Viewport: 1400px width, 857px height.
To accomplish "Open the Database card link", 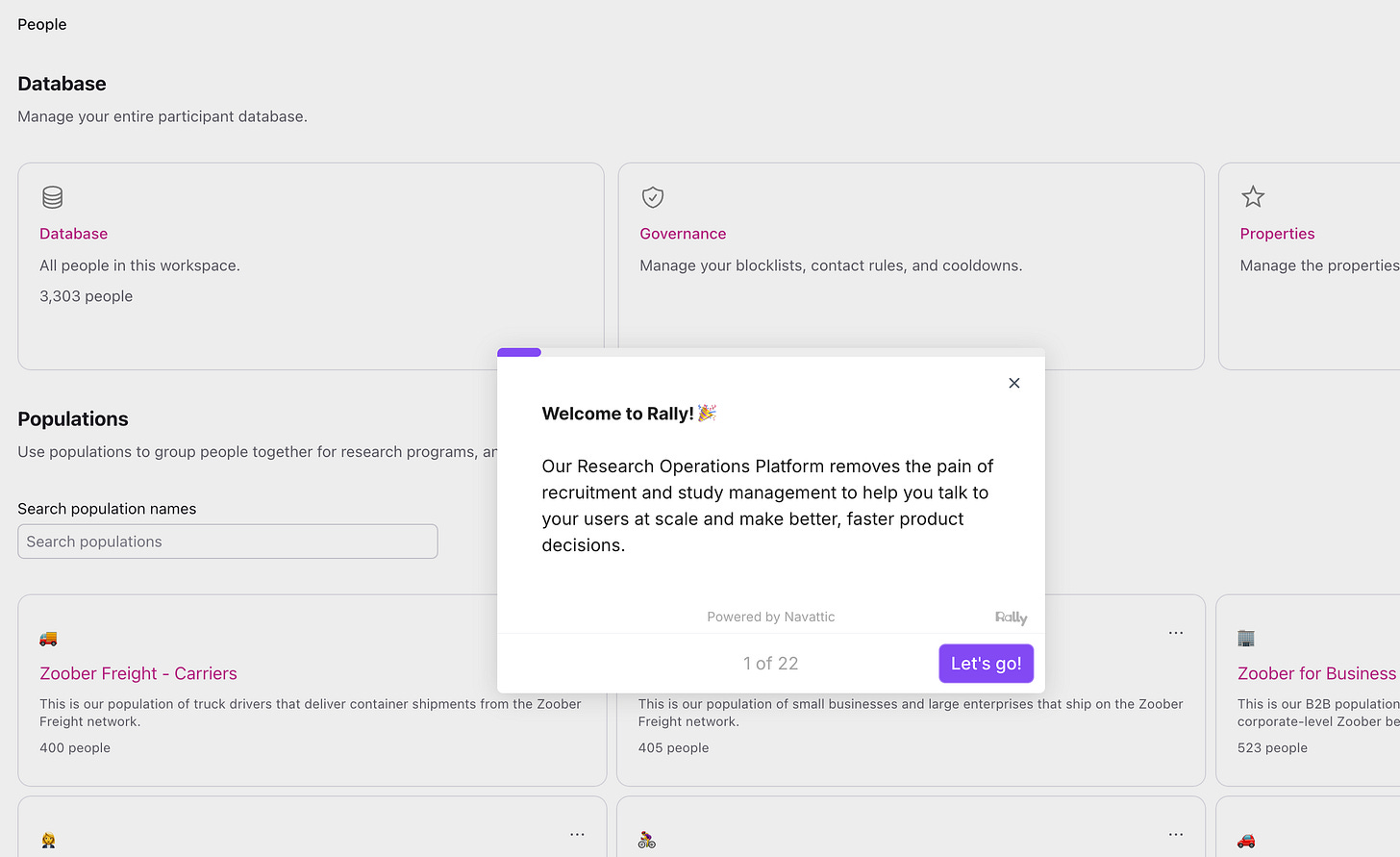I will point(73,234).
